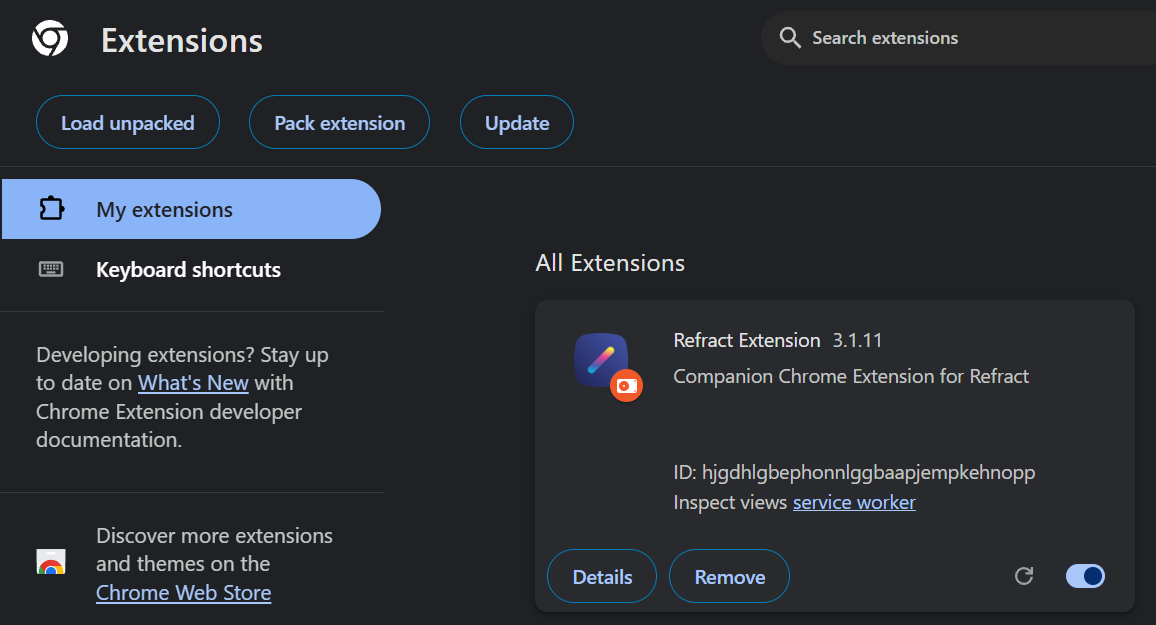Click the Chrome logo icon beside Extensions

[50, 38]
